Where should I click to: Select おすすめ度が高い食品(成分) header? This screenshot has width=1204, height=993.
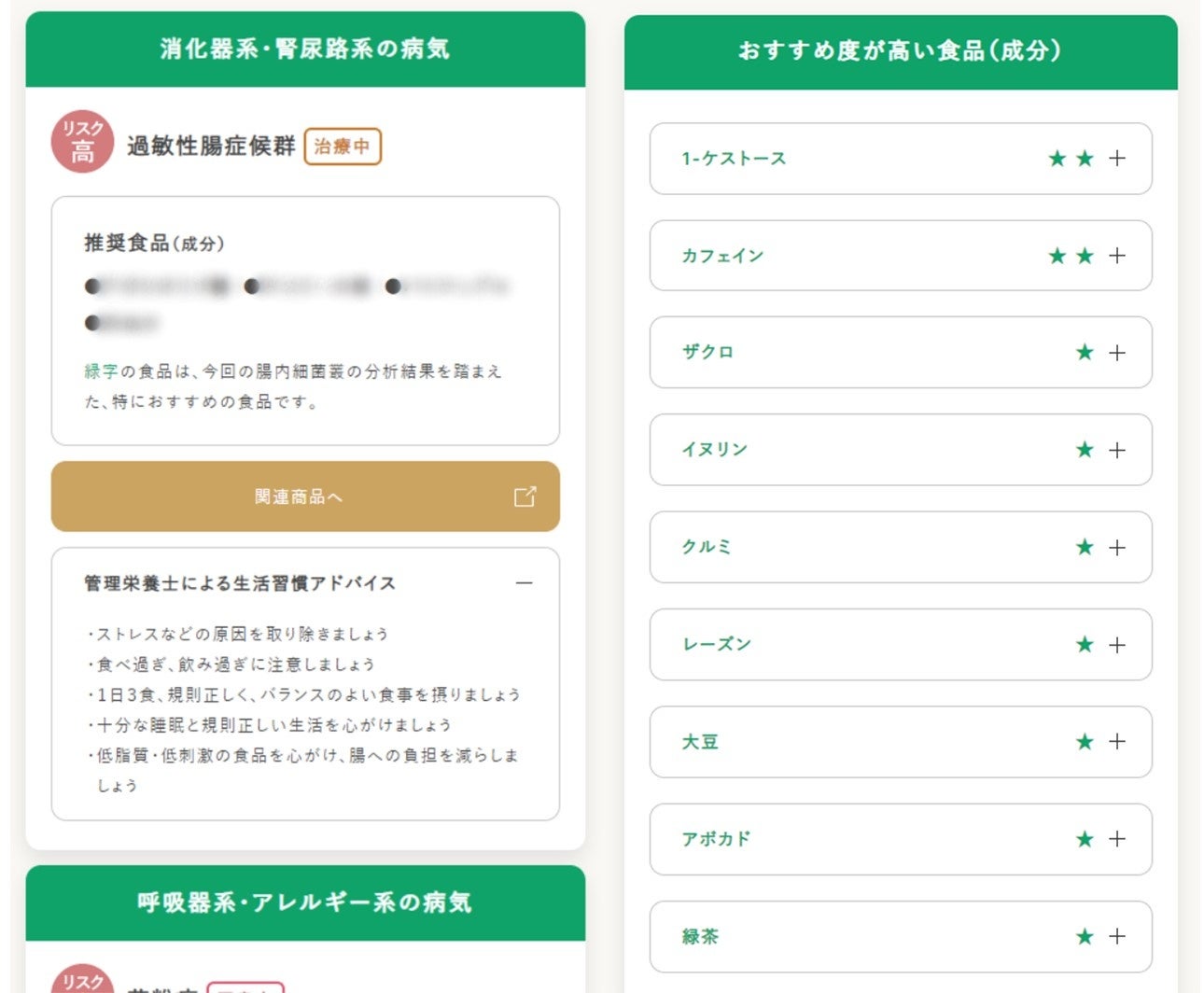pyautogui.click(x=900, y=50)
